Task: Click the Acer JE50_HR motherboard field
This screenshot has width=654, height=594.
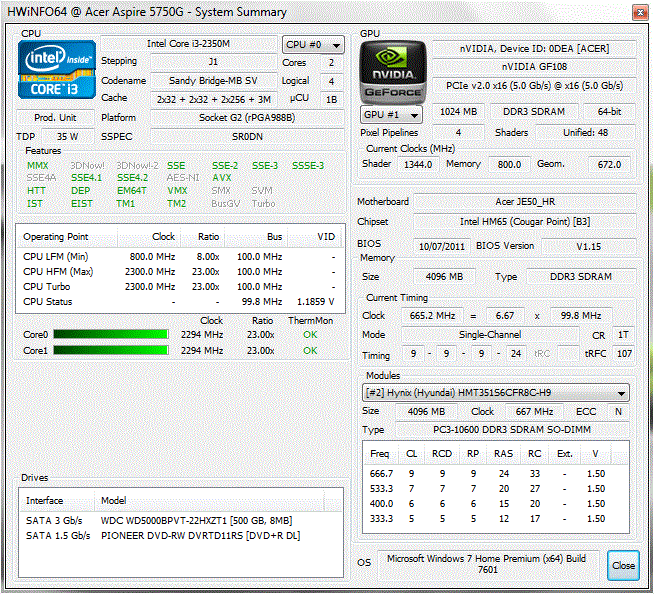Action: [x=525, y=202]
